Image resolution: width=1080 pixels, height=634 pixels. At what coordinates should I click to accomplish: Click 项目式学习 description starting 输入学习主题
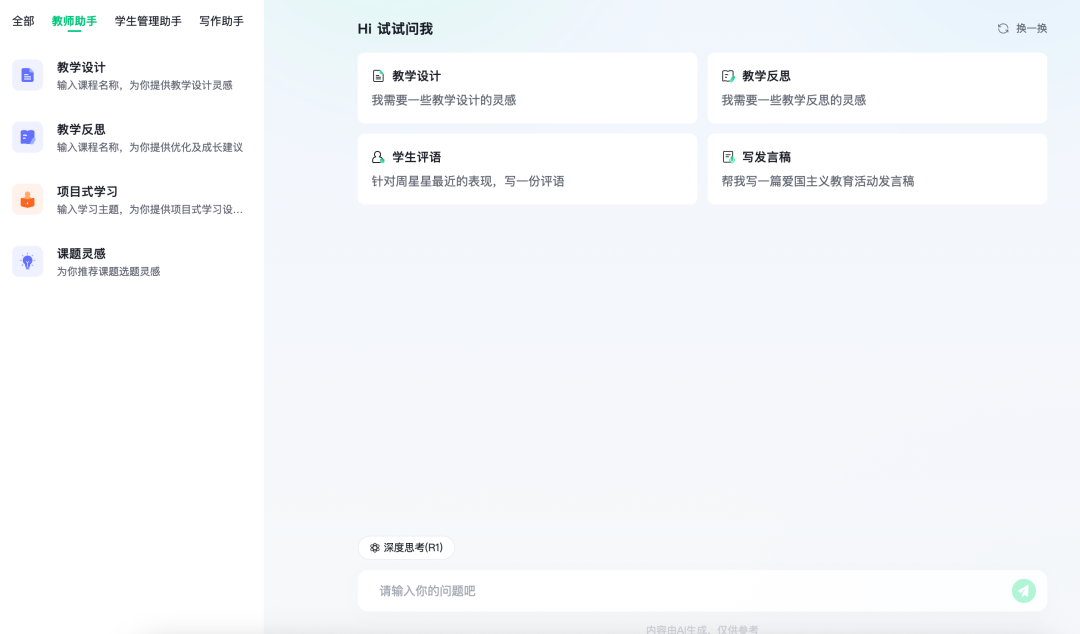click(149, 209)
